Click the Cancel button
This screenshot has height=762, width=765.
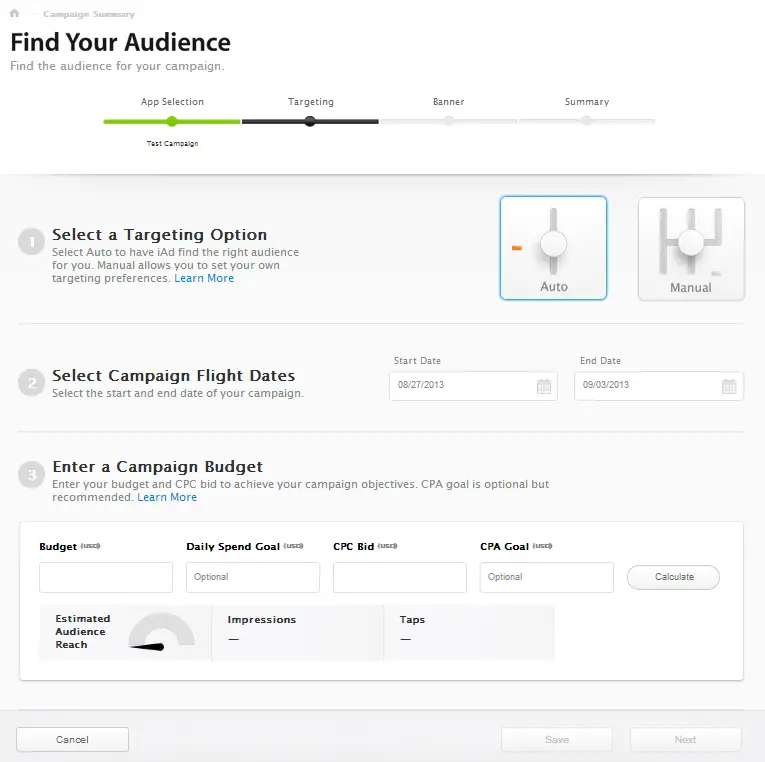click(72, 740)
